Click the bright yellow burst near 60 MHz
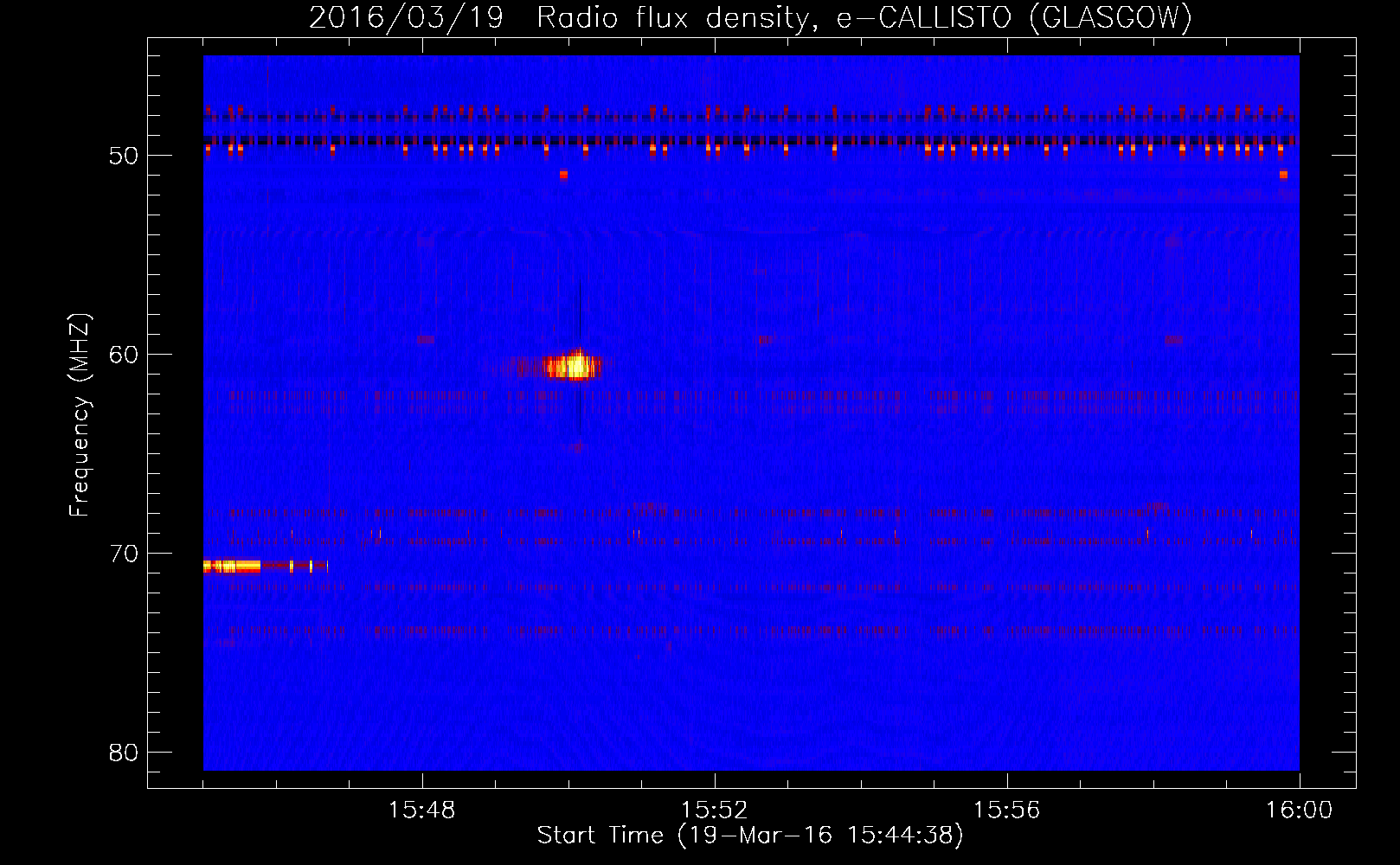 pyautogui.click(x=573, y=366)
